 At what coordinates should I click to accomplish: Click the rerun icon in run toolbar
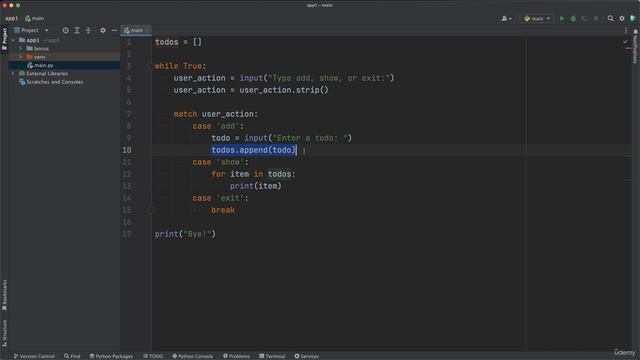coord(584,18)
